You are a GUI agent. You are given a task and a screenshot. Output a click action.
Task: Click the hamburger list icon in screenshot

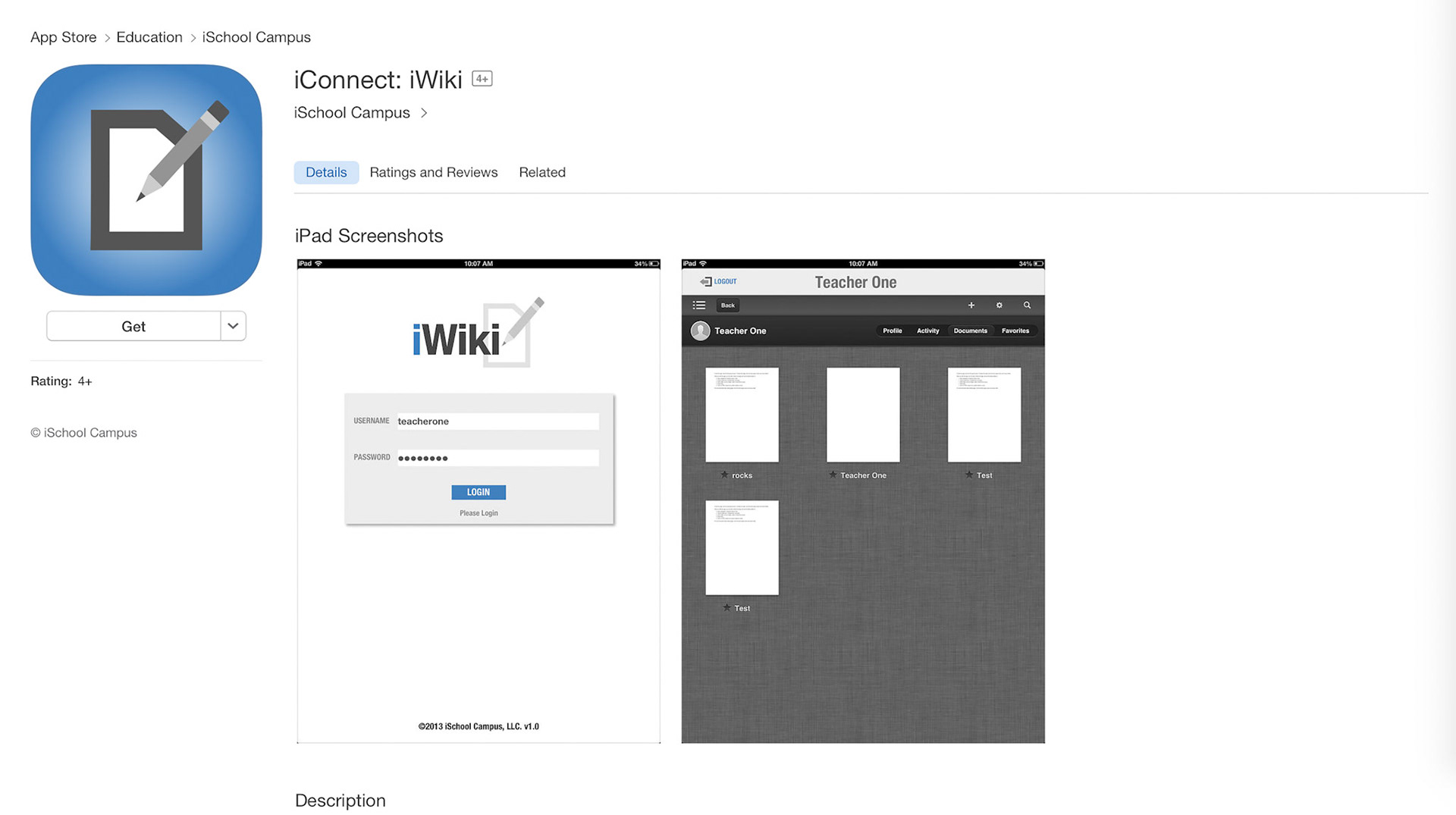pyautogui.click(x=699, y=305)
